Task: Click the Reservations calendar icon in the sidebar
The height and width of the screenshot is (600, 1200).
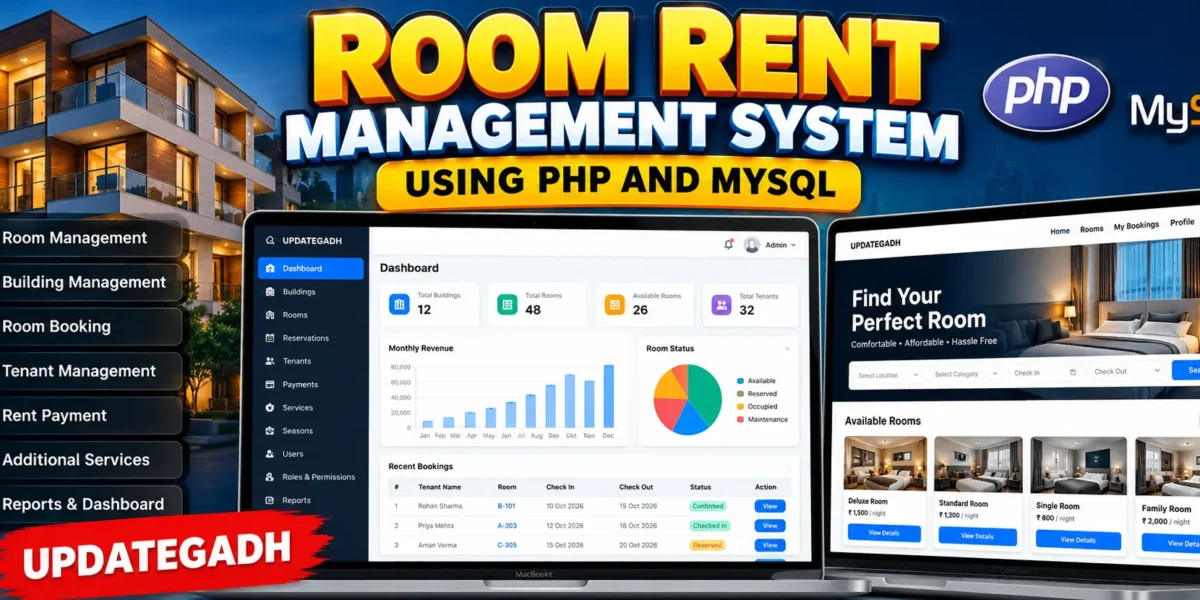Action: tap(270, 338)
